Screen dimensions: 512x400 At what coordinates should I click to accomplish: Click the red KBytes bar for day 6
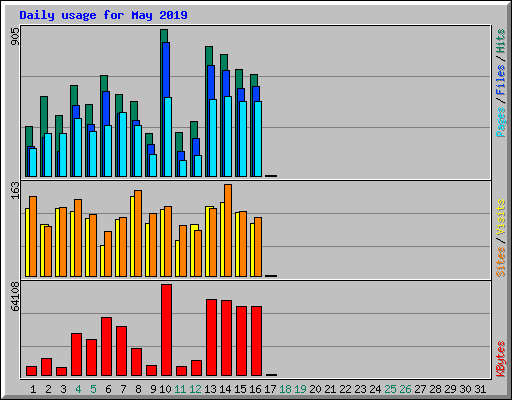tap(106, 346)
